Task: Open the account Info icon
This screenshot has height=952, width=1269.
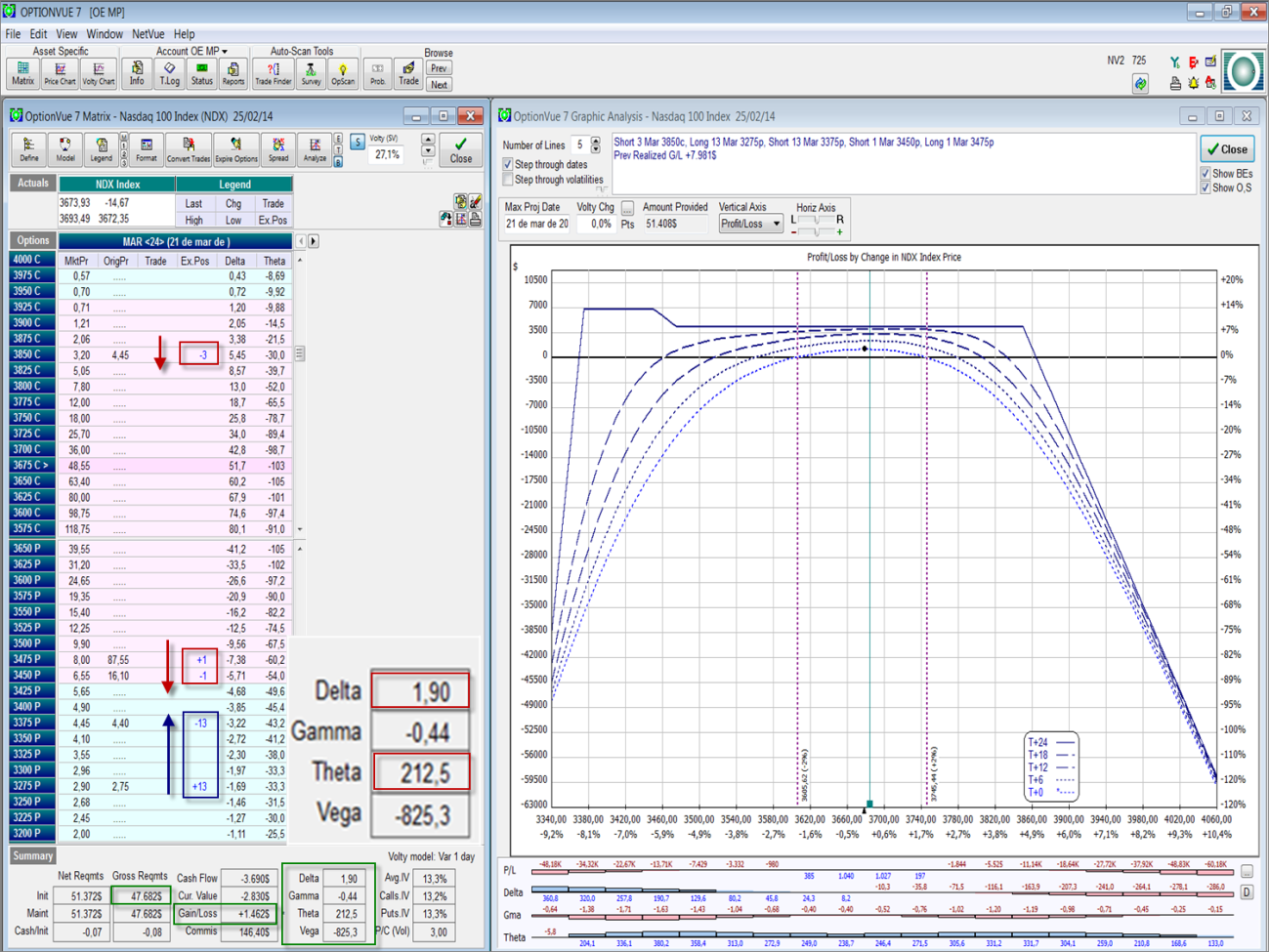Action: 137,73
